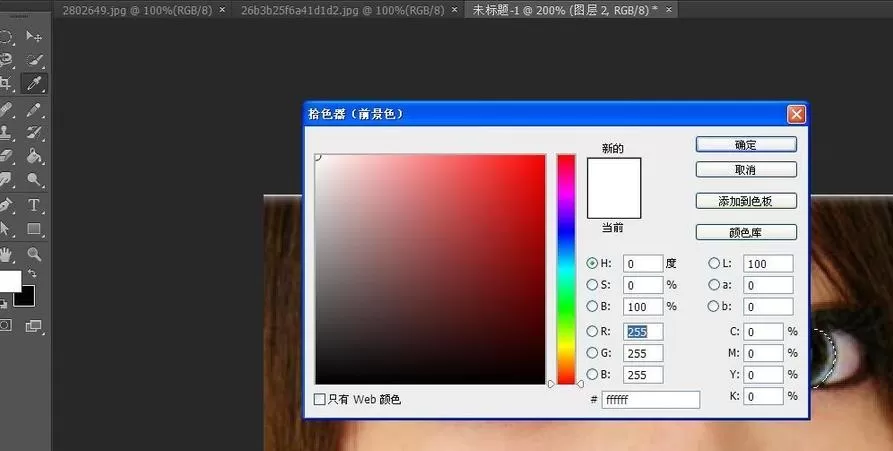Select the Clone Stamp tool
893x451 pixels.
pos(6,132)
